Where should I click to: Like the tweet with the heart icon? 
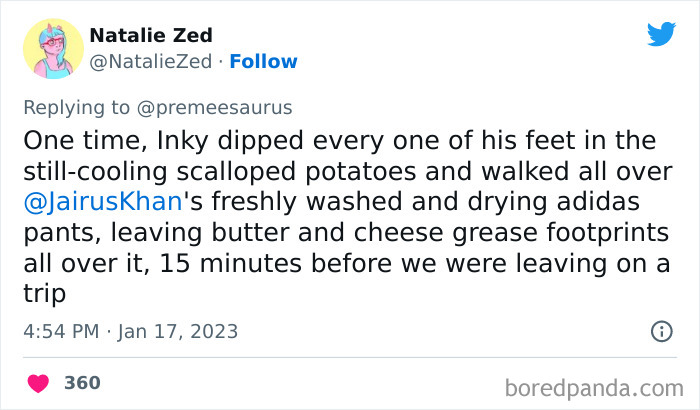coord(39,383)
